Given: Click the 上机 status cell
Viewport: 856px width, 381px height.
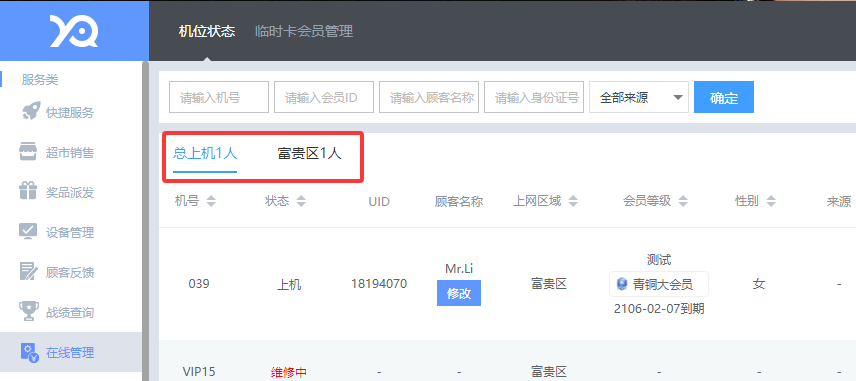Looking at the screenshot, I should point(289,284).
